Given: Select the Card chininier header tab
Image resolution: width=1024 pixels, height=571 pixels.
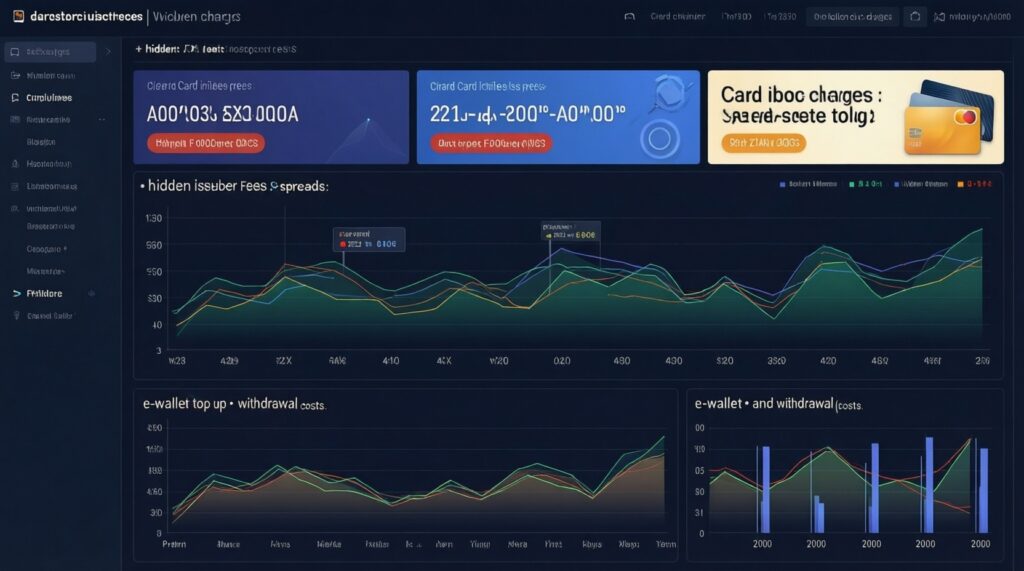Looking at the screenshot, I should (678, 16).
